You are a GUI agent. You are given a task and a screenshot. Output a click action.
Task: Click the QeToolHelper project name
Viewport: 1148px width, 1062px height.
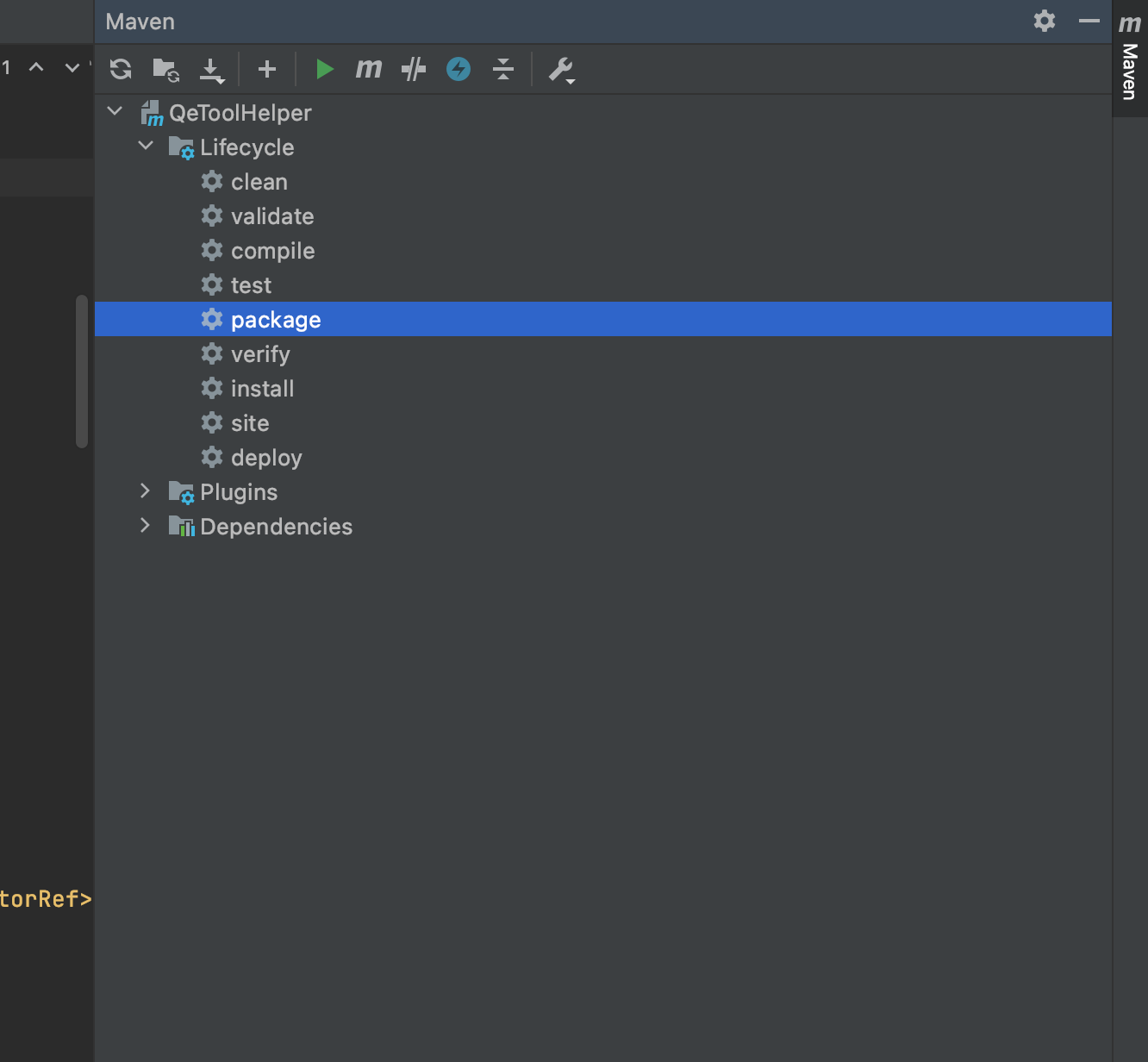[x=240, y=113]
